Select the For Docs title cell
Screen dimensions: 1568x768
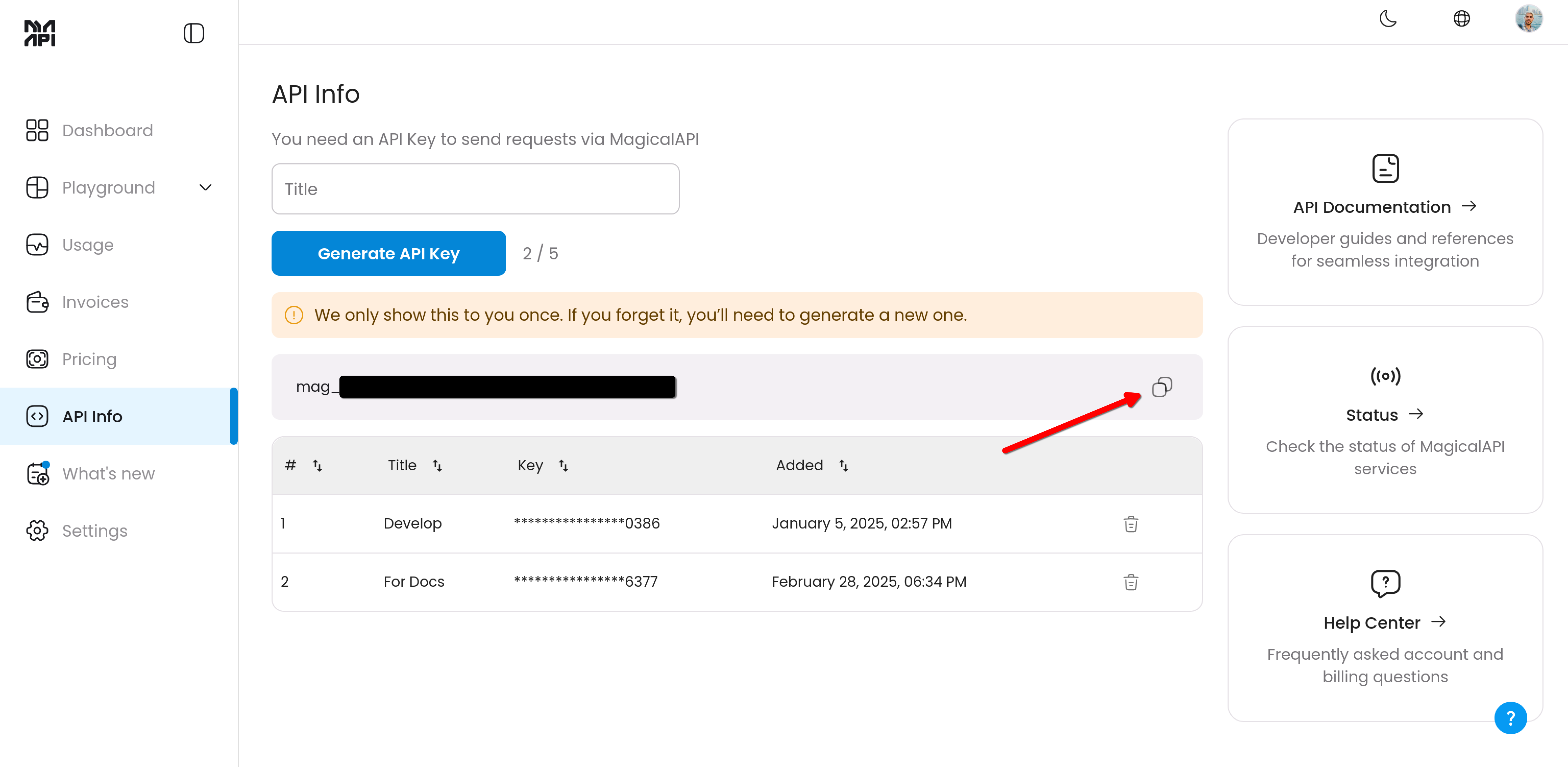tap(414, 582)
